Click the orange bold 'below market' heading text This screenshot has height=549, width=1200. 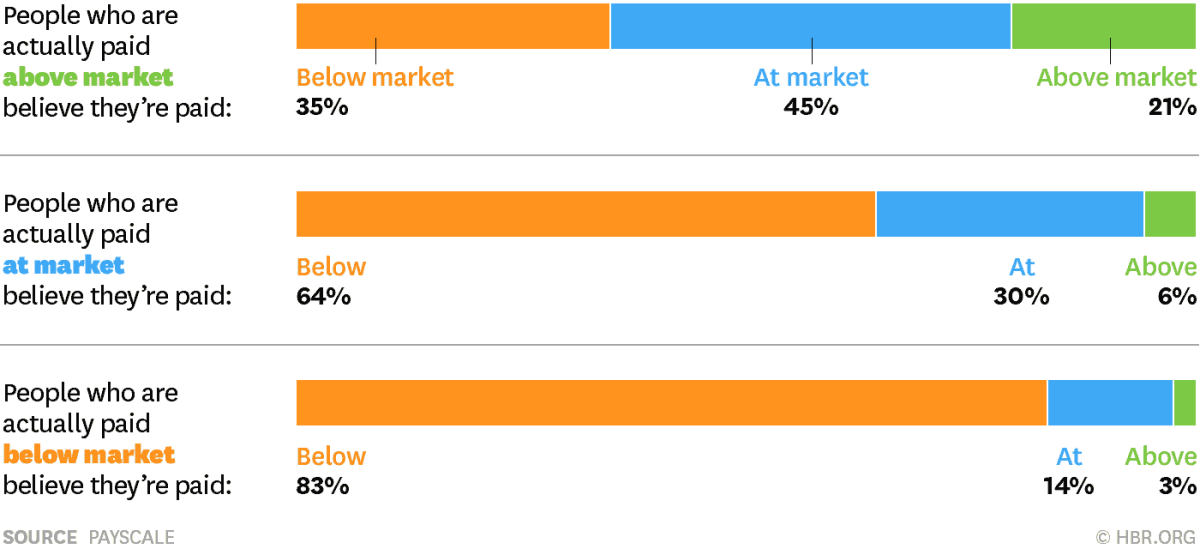pos(89,455)
